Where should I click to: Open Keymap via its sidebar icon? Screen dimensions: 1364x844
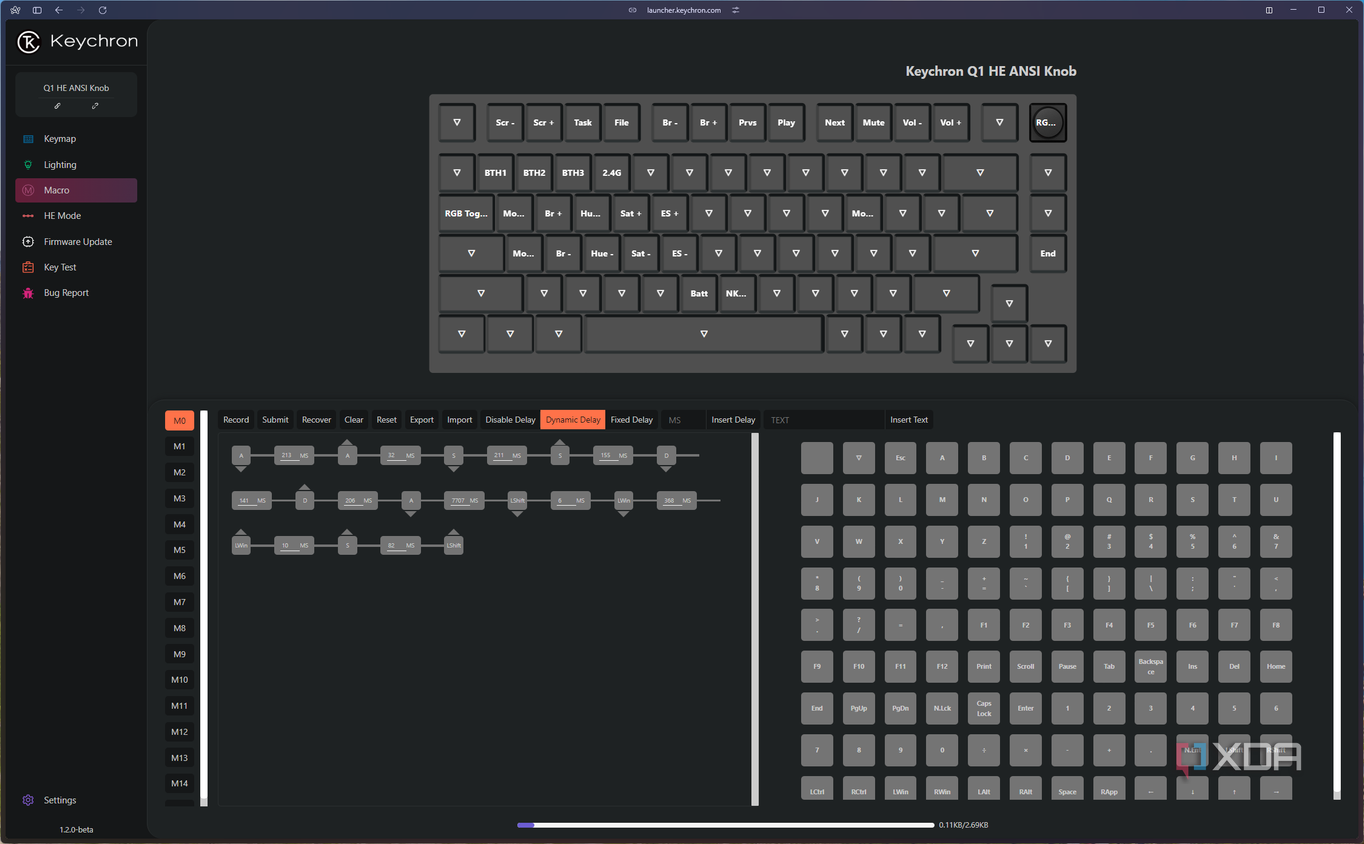tap(28, 139)
